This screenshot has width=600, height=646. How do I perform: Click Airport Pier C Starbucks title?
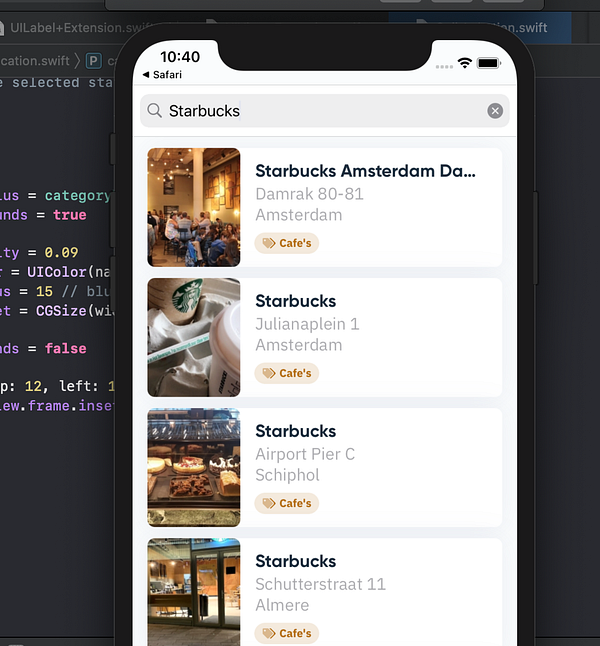tap(295, 431)
